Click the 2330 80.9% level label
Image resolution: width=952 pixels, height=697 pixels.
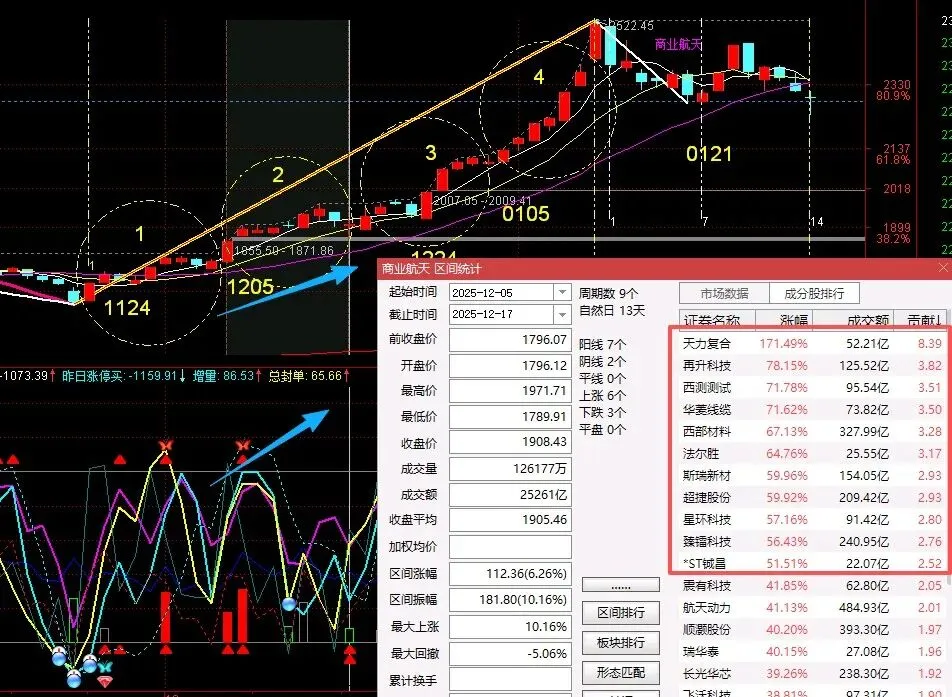pyautogui.click(x=893, y=90)
